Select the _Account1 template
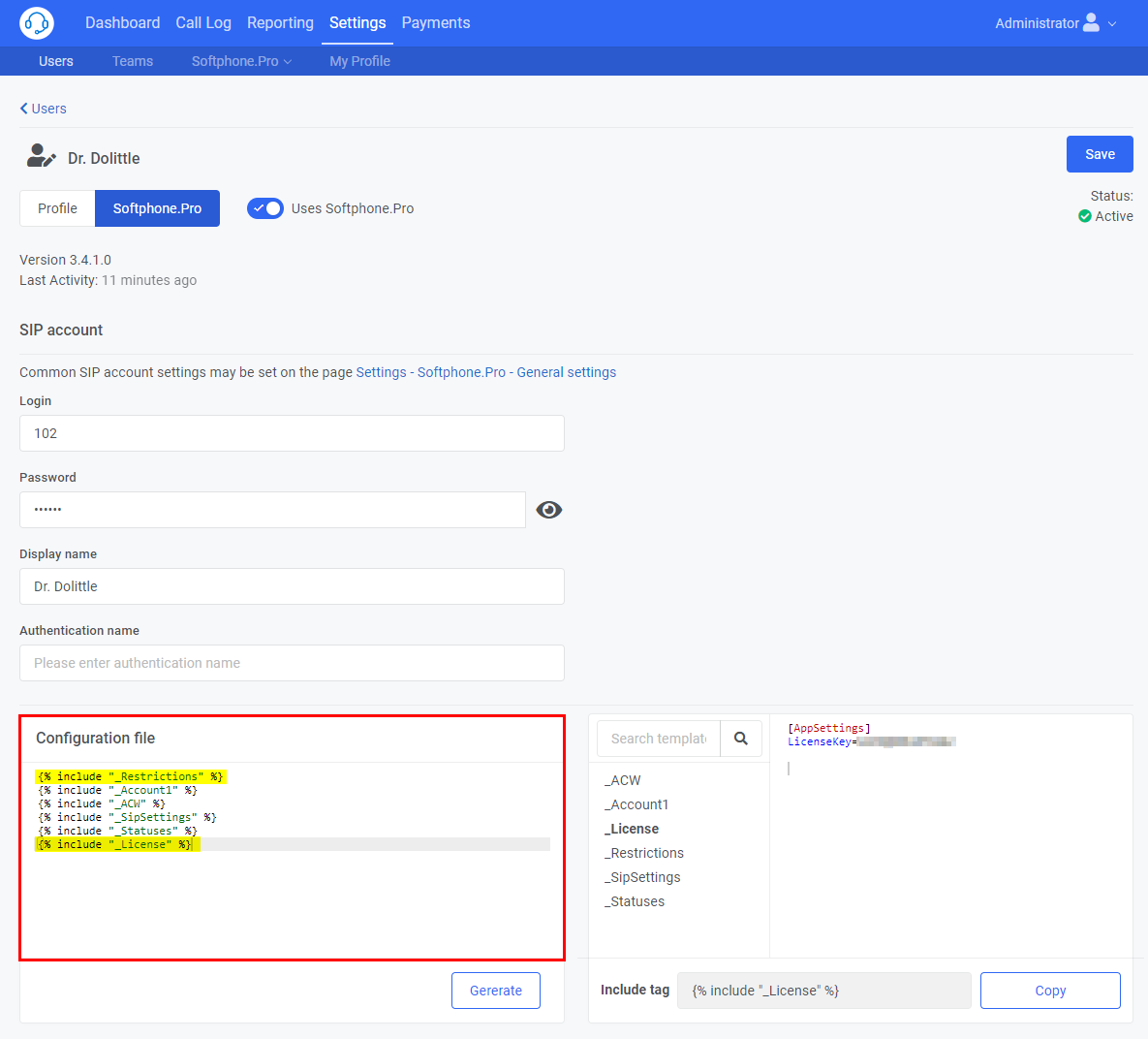 click(636, 805)
